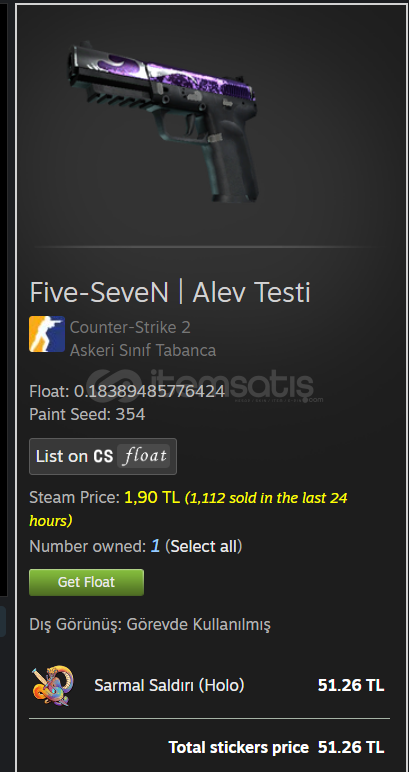Click the Sarmal Saldırı (Holo) sticker name

pyautogui.click(x=169, y=685)
